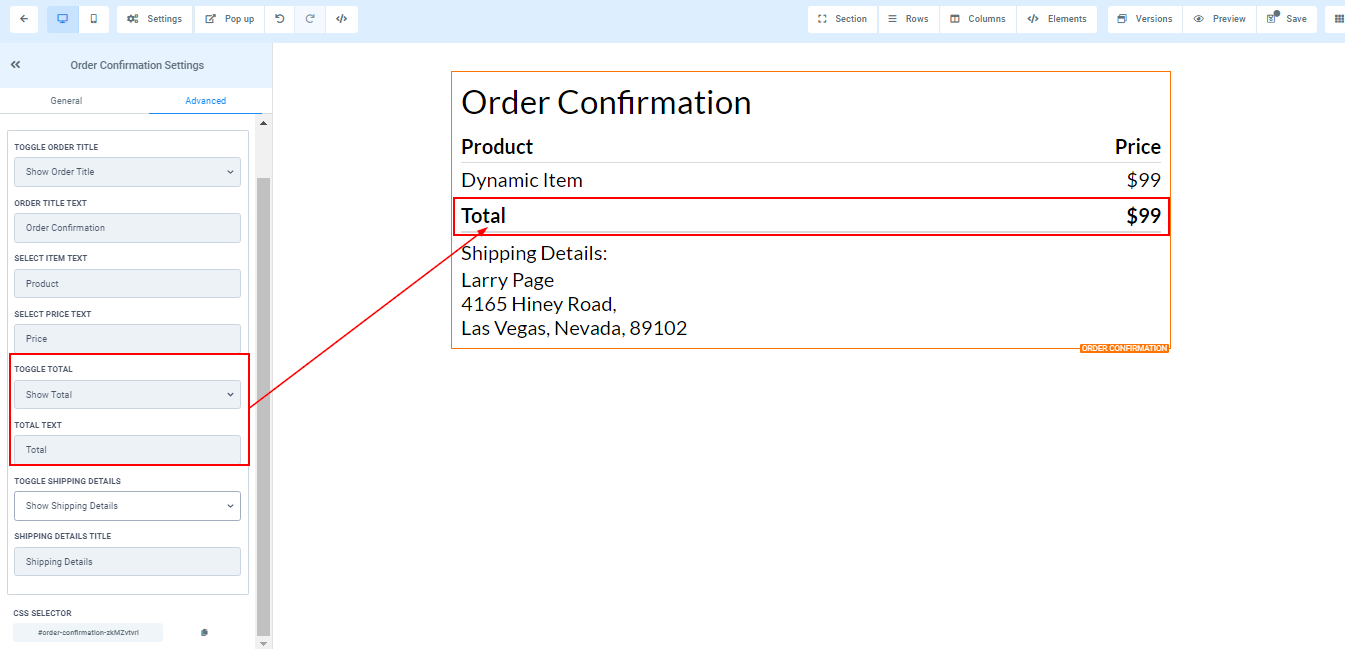
Task: Open the Pop up settings
Action: coord(229,19)
